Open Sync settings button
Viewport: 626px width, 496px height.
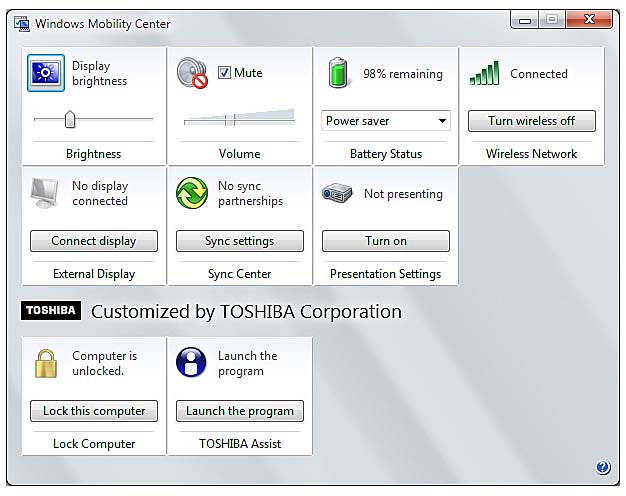pyautogui.click(x=240, y=241)
